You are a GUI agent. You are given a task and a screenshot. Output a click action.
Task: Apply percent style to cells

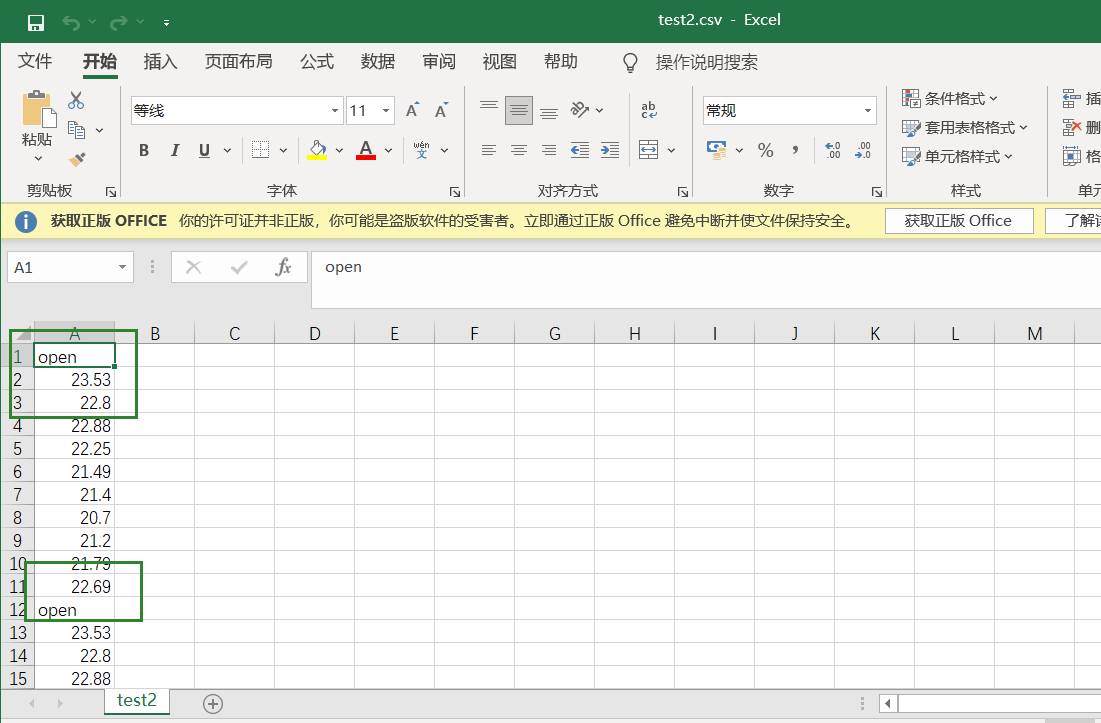765,150
